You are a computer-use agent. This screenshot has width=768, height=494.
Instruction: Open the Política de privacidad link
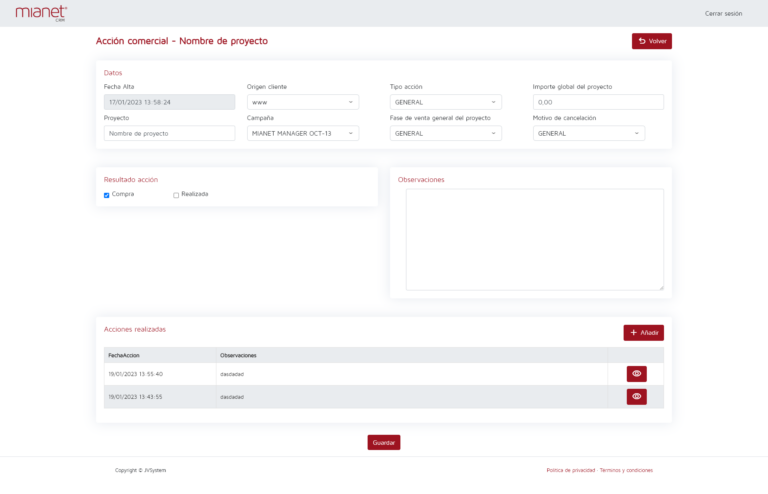point(570,470)
